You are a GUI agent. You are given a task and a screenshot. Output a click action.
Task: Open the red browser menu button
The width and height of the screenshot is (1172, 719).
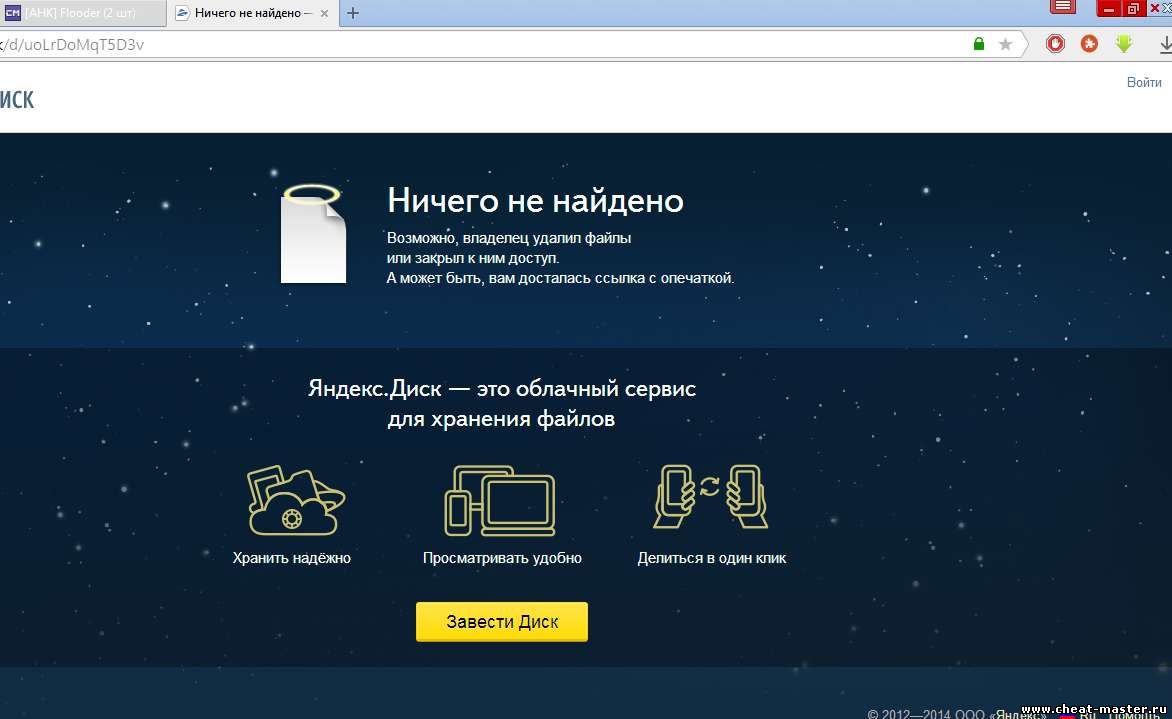click(1063, 7)
